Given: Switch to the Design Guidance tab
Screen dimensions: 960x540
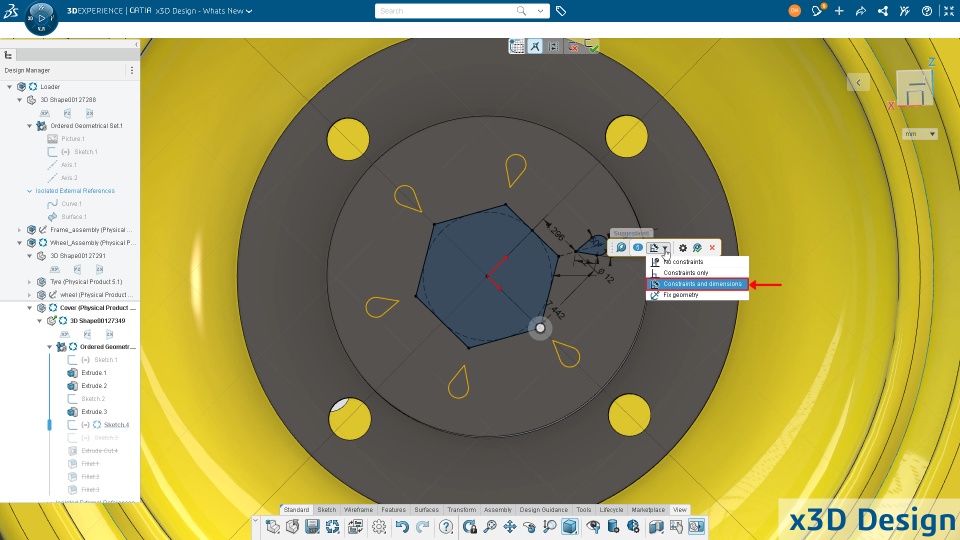Looking at the screenshot, I should pyautogui.click(x=544, y=509).
